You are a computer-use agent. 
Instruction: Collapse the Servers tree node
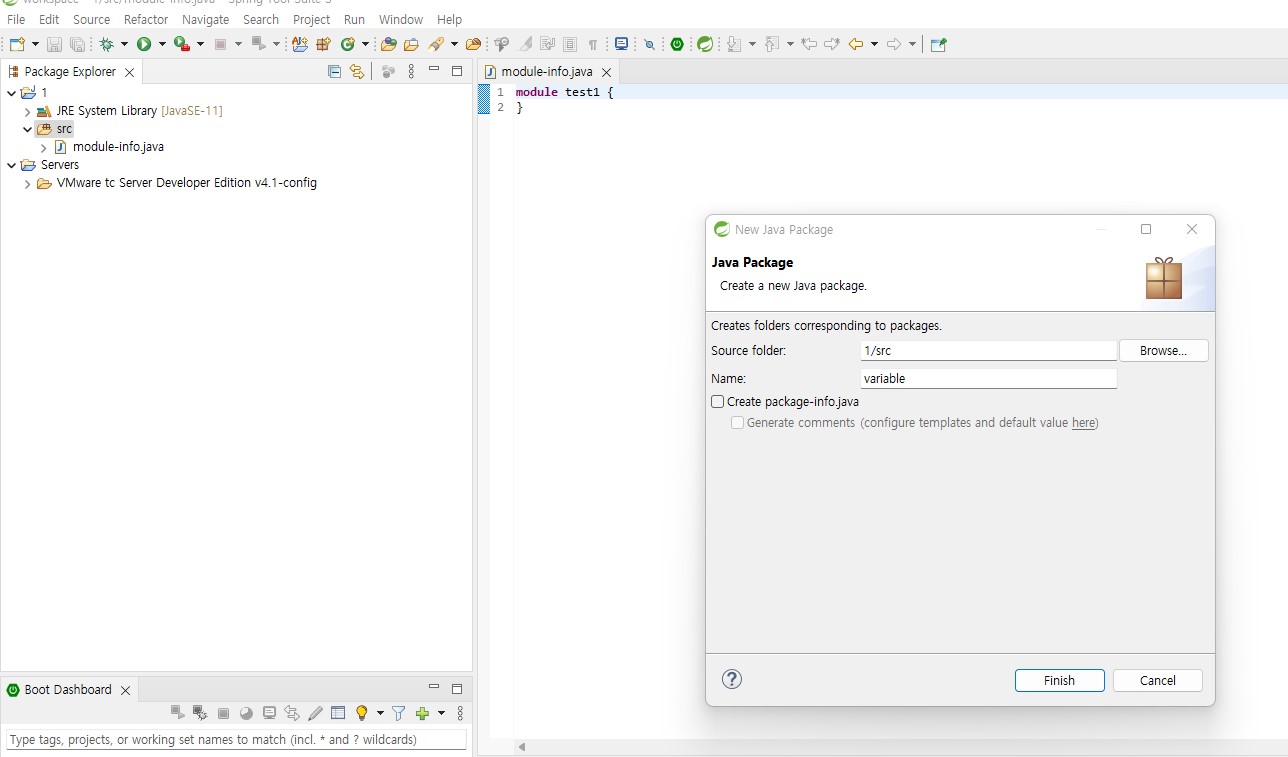(x=11, y=165)
